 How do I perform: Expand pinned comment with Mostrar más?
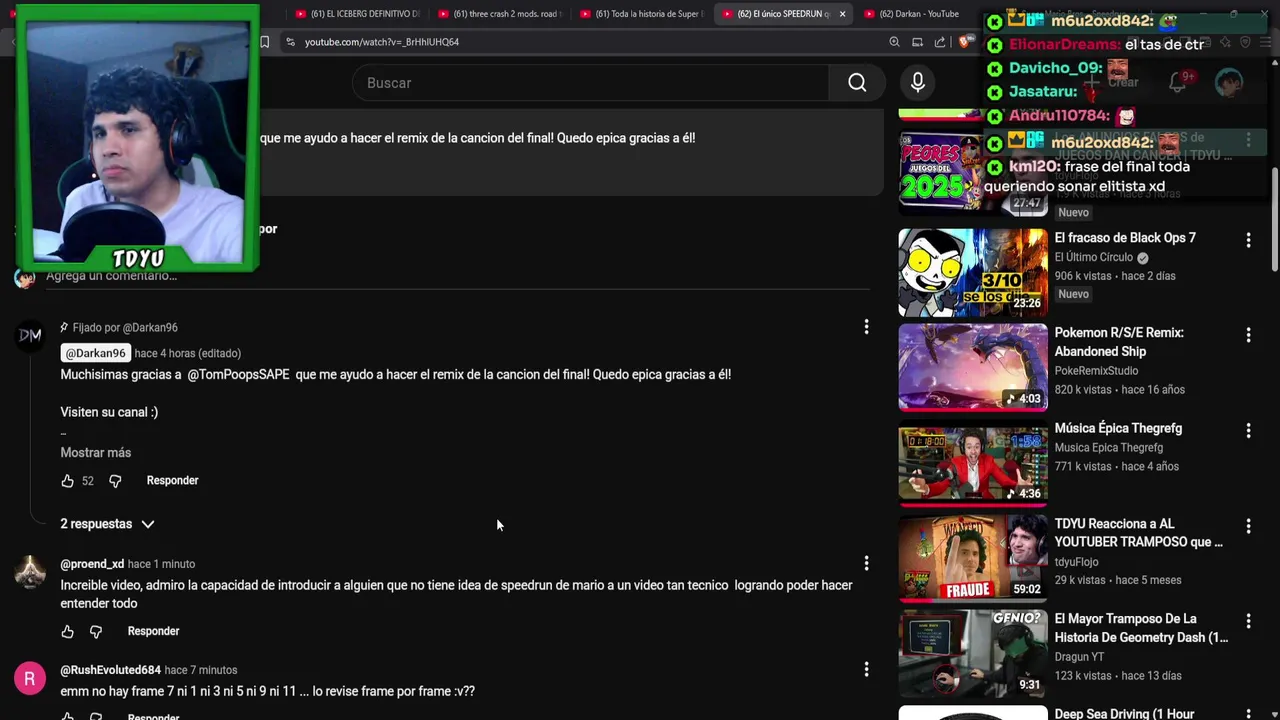95,453
